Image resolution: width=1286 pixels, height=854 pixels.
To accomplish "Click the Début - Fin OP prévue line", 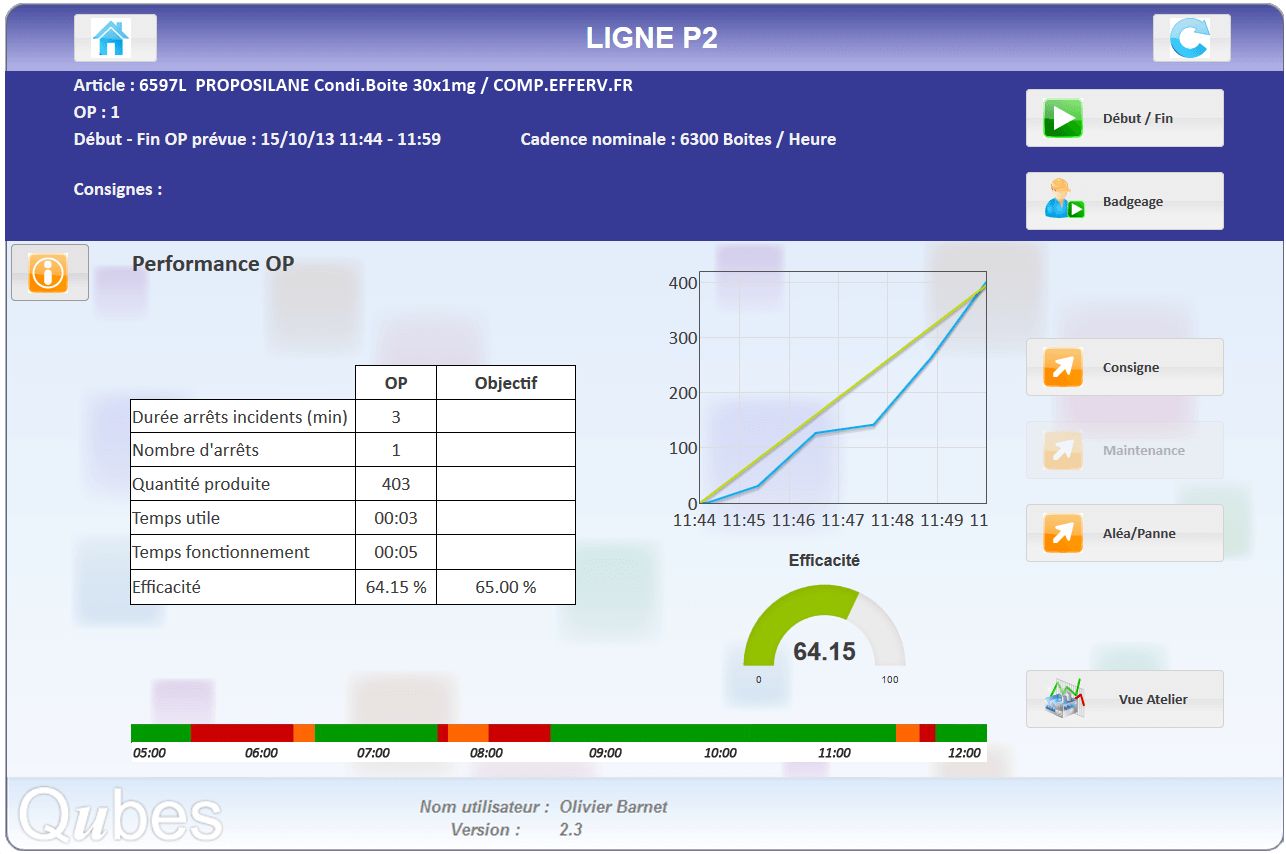I will pos(257,139).
